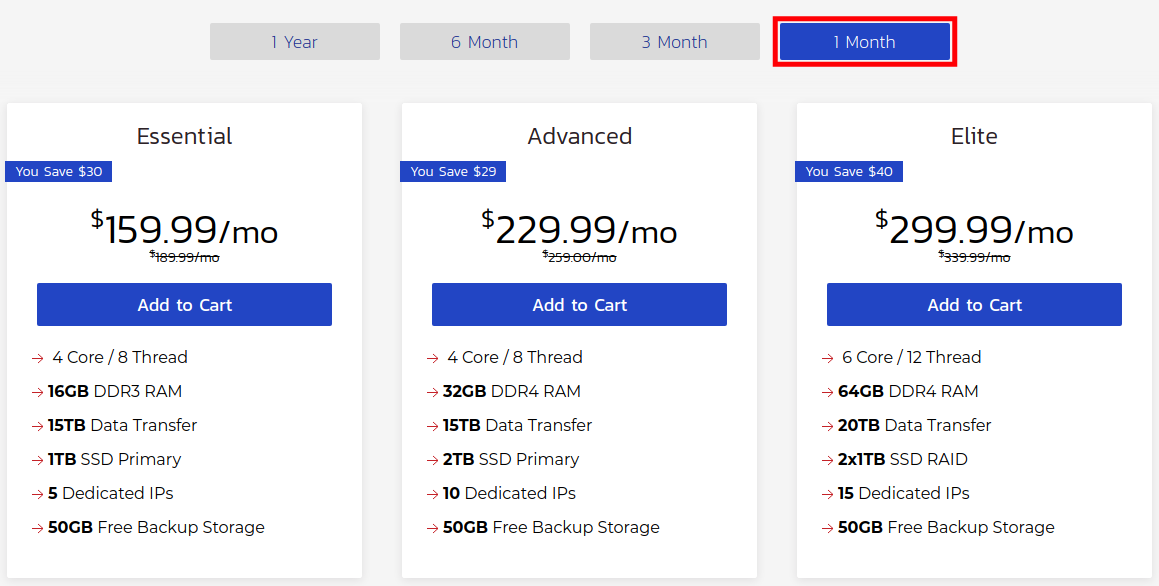Click the 'You Save $40' badge
1159x586 pixels.
tap(849, 172)
